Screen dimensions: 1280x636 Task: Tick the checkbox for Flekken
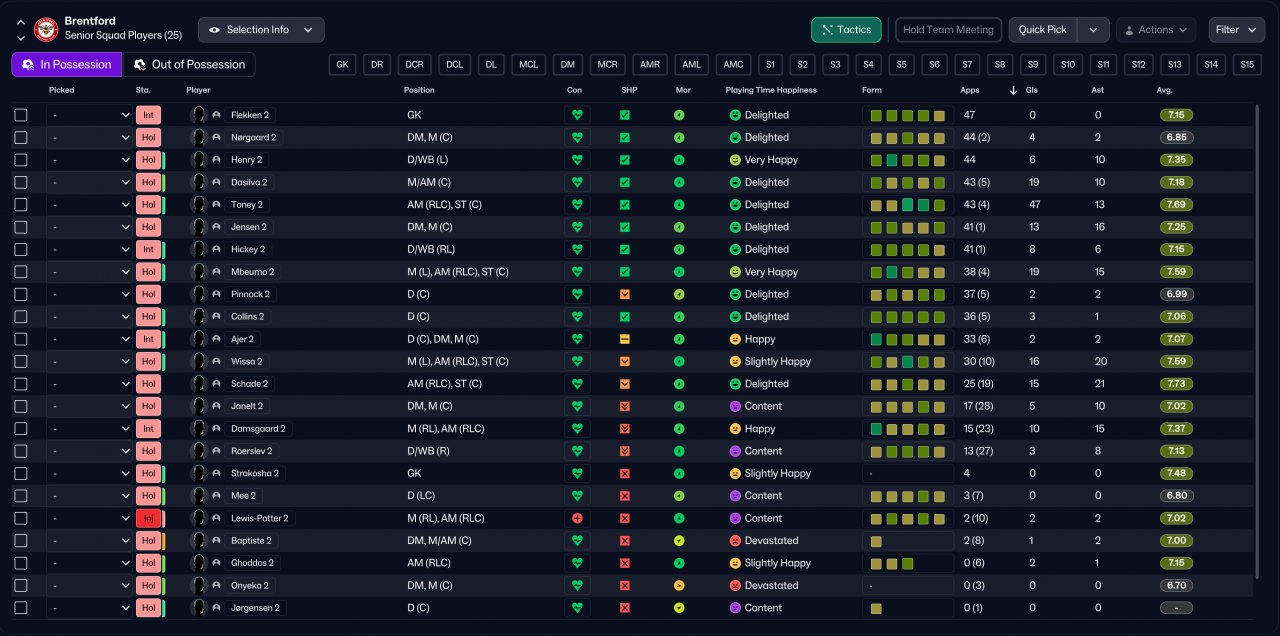pos(21,115)
